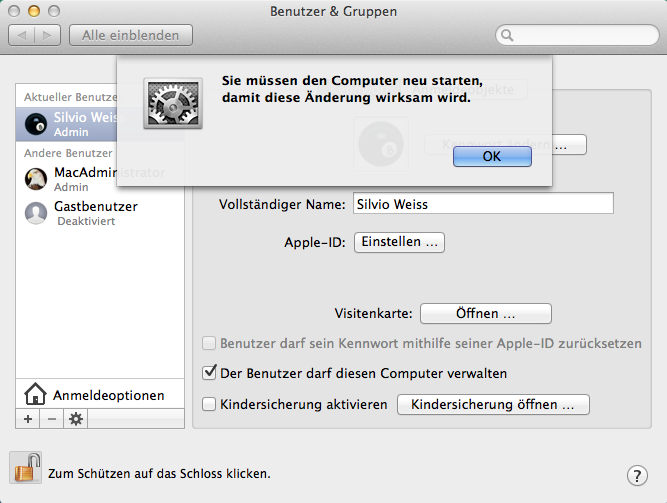
Task: Remove user with the minus button
Action: click(x=52, y=419)
